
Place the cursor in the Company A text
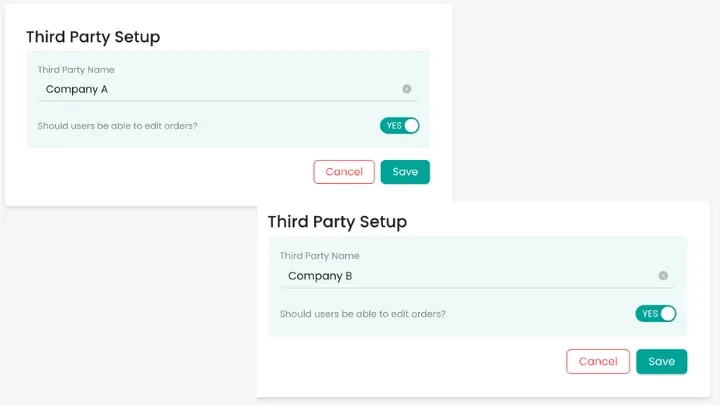point(77,89)
